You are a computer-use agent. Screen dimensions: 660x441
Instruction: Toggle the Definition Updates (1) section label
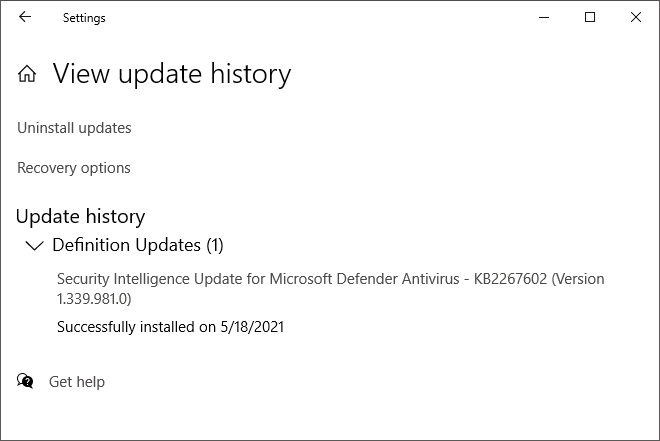[x=138, y=245]
